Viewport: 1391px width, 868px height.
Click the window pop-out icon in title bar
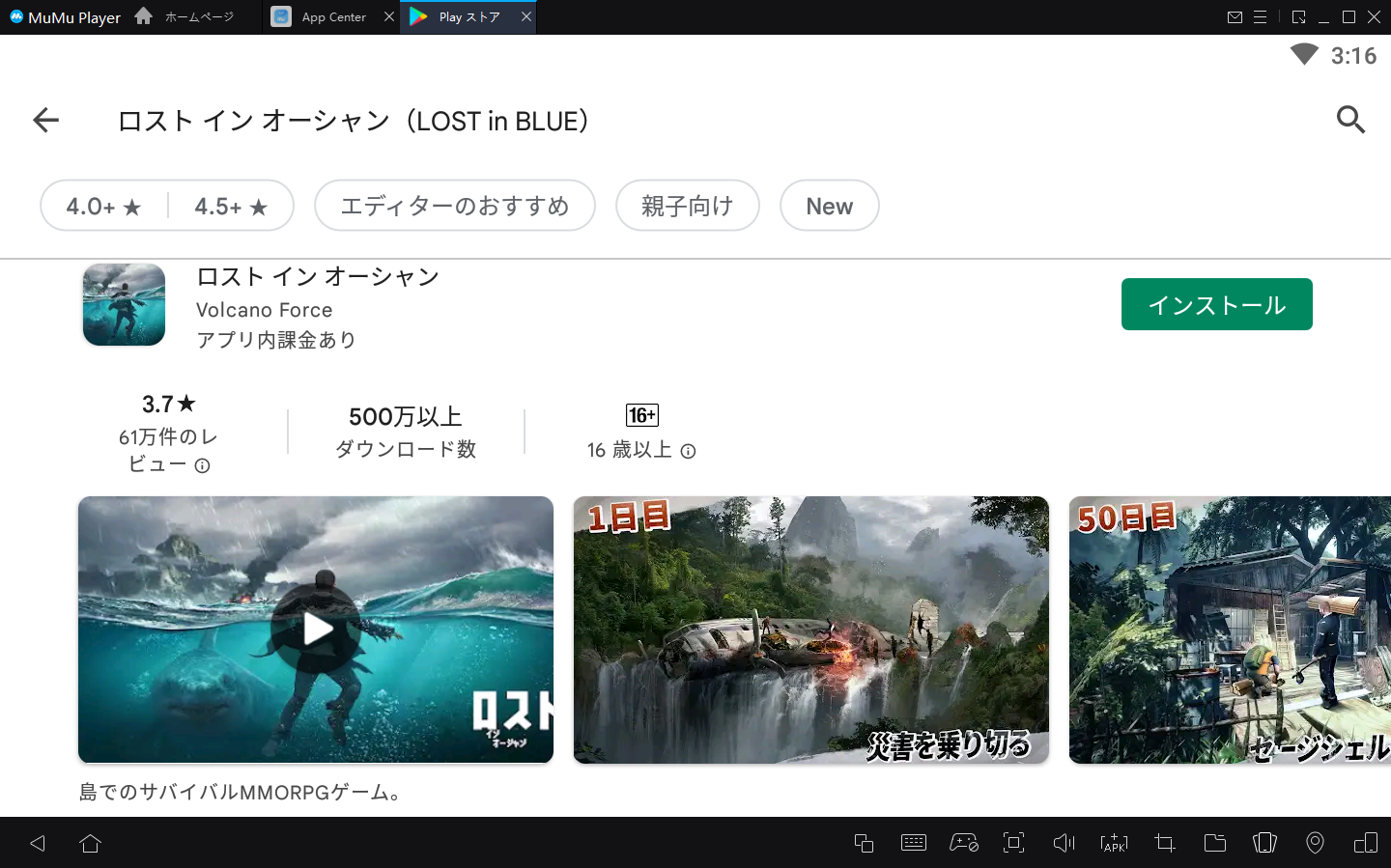[1298, 17]
